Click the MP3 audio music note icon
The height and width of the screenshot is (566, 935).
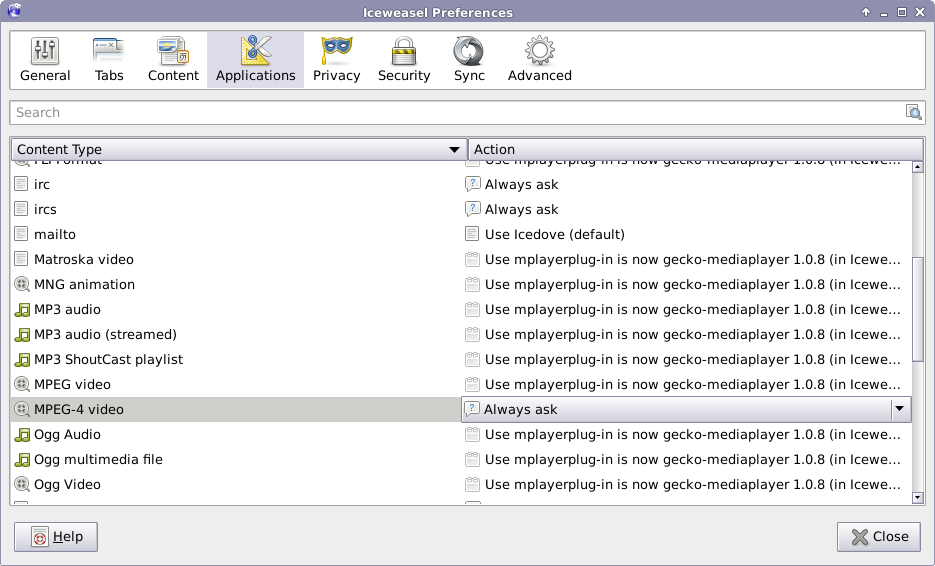pyautogui.click(x=22, y=310)
